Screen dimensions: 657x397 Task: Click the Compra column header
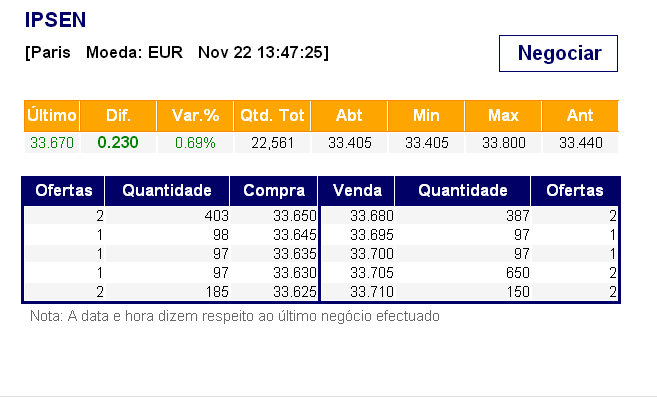pos(274,191)
